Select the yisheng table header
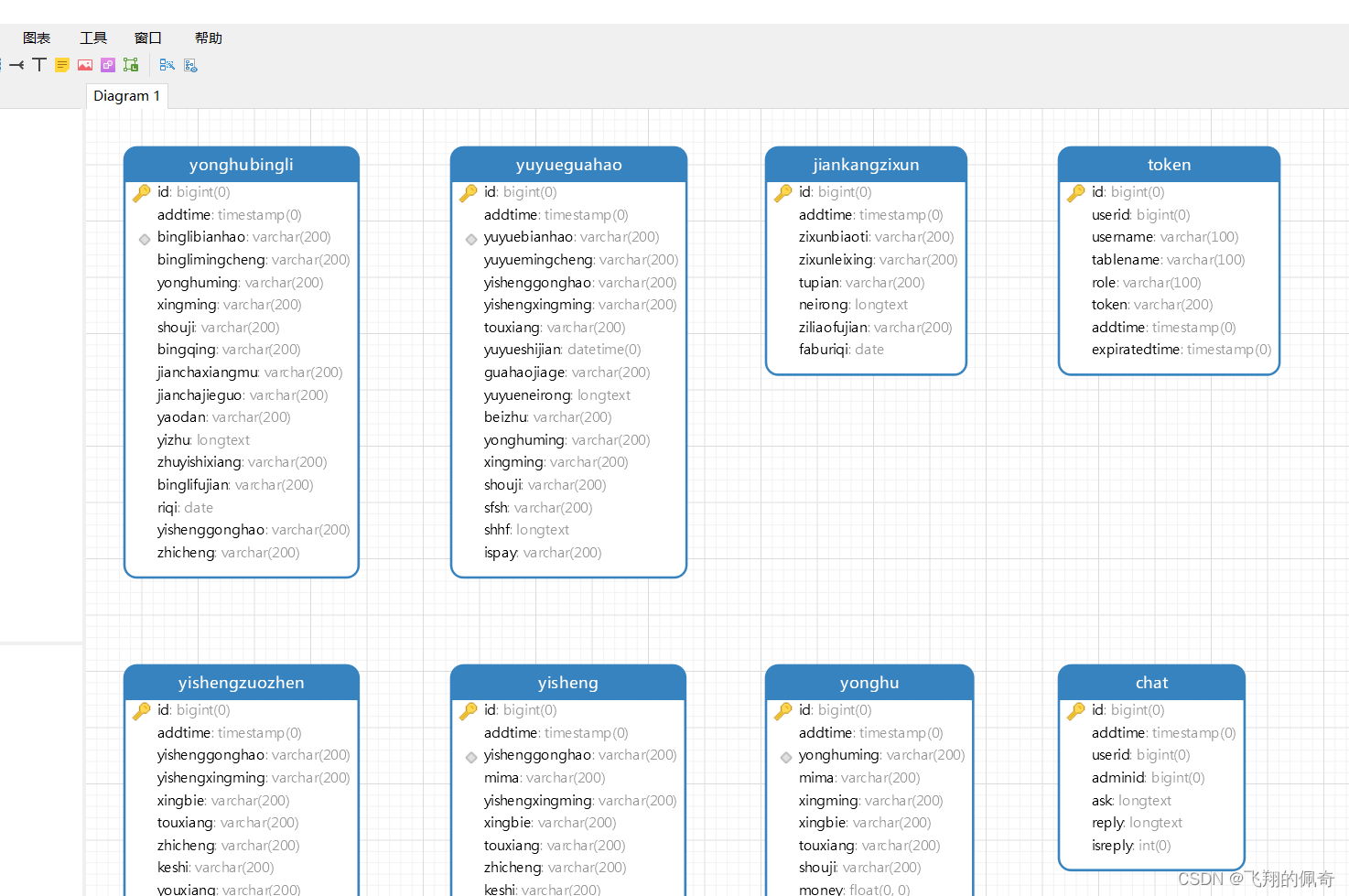 tap(568, 683)
